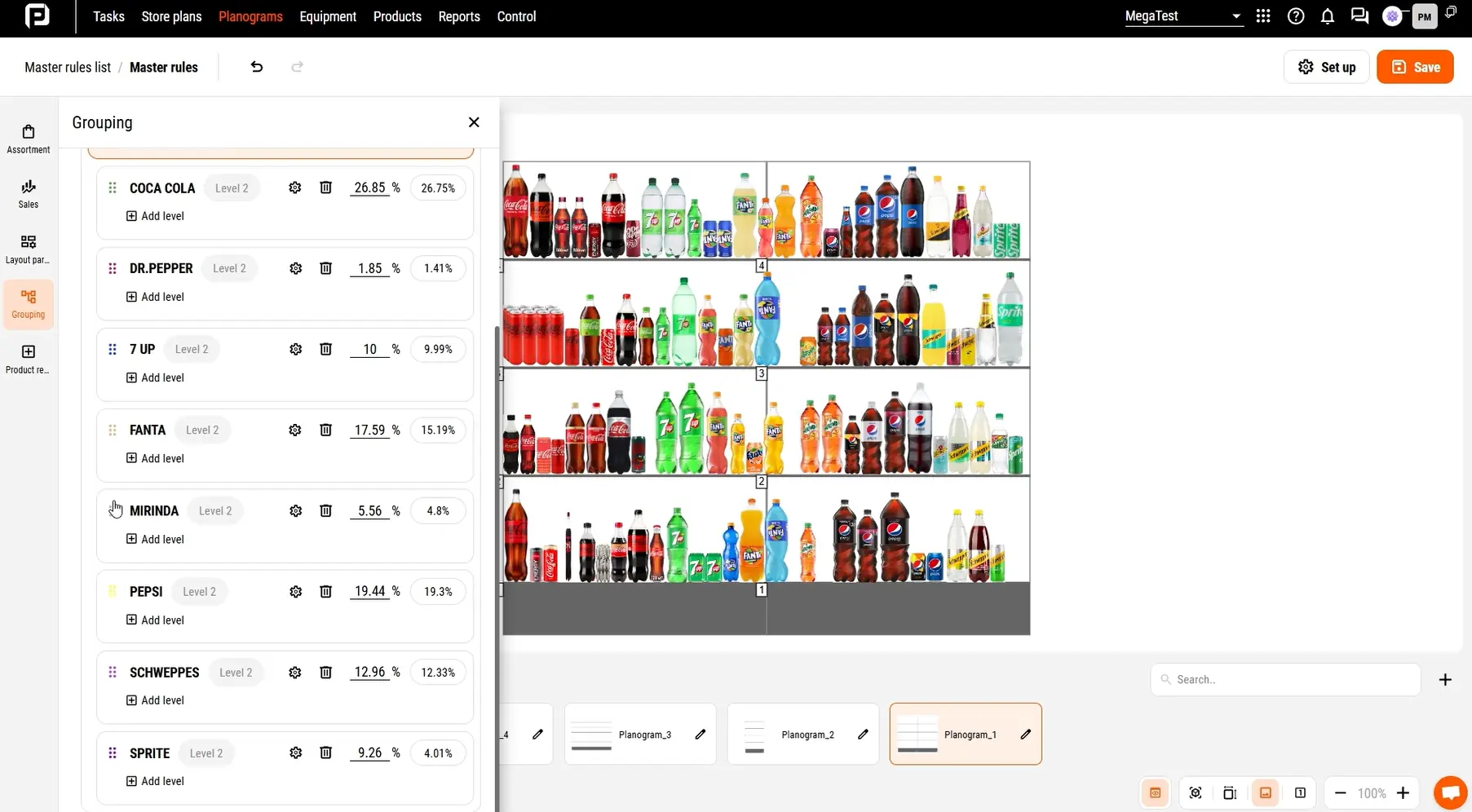Open the messages chat icon in header
This screenshot has height=812, width=1472.
pos(1359,16)
